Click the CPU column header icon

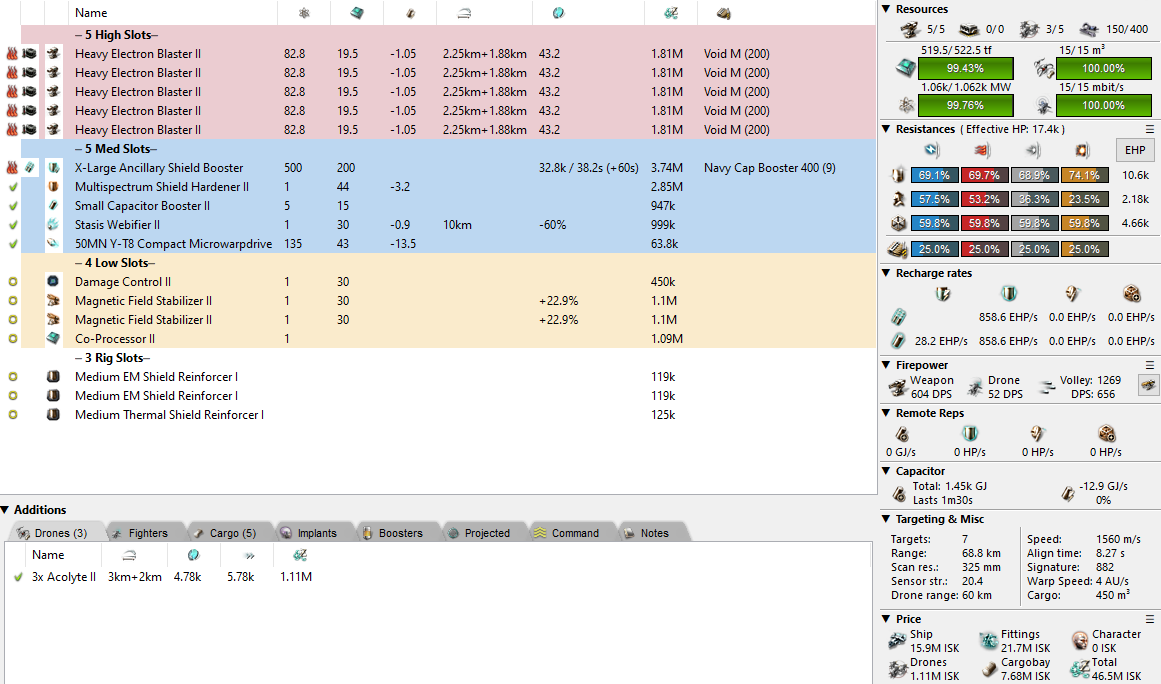[x=356, y=13]
